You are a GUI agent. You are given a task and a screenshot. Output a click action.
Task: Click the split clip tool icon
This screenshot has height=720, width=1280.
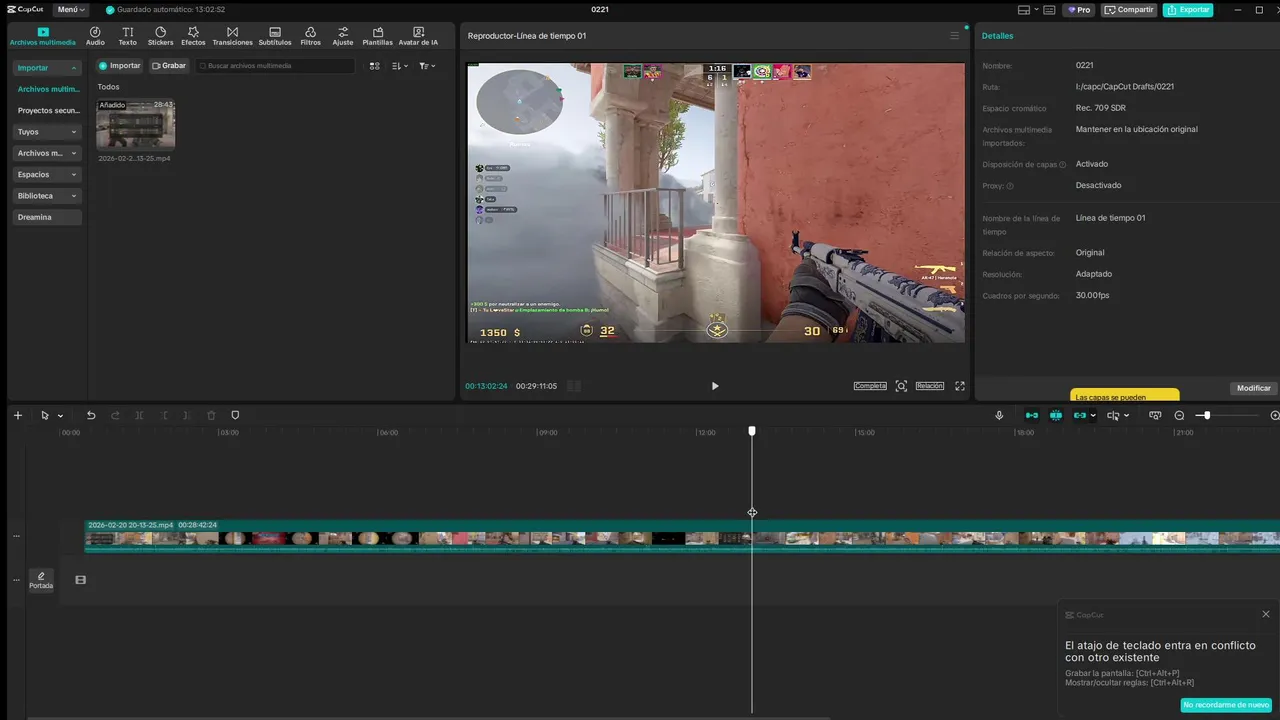pos(139,415)
